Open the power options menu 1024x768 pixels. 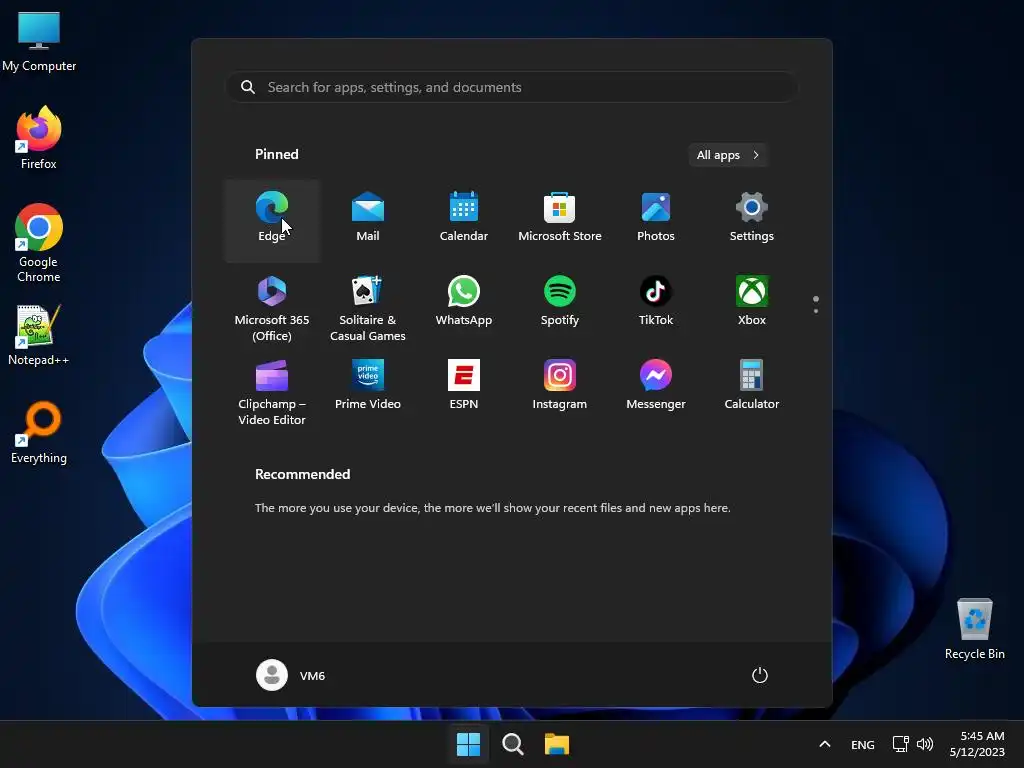point(760,675)
